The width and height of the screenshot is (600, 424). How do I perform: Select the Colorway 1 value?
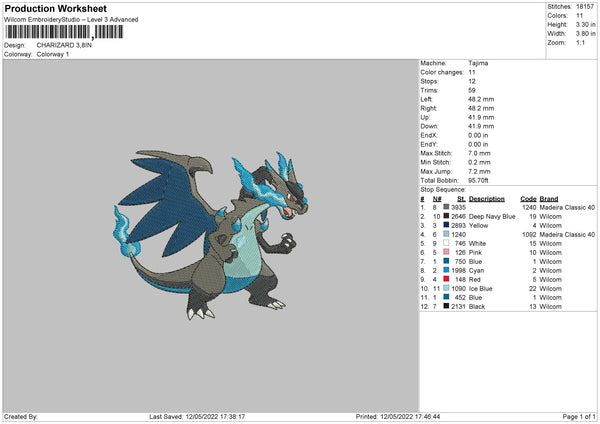coord(53,54)
